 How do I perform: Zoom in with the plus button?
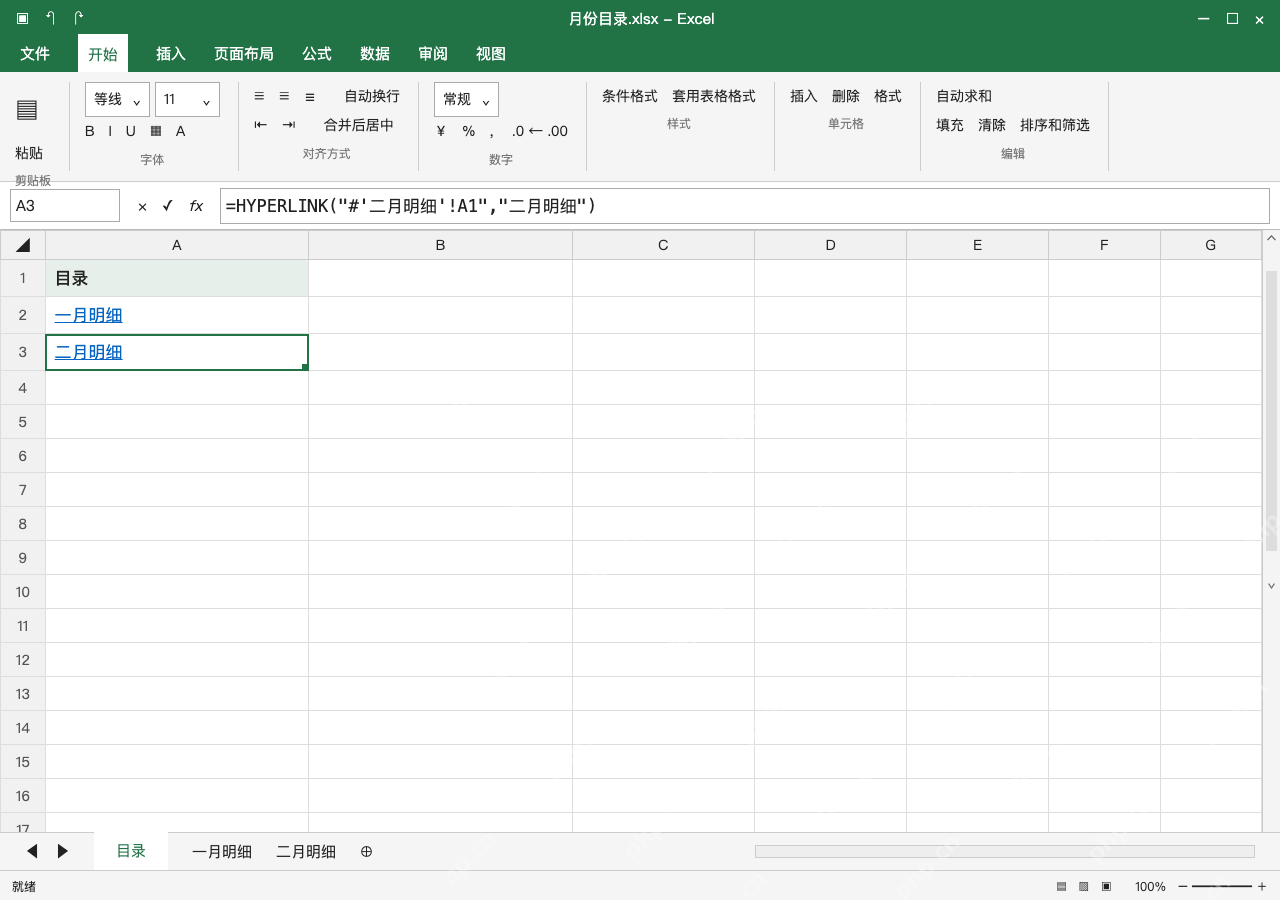(x=1262, y=886)
